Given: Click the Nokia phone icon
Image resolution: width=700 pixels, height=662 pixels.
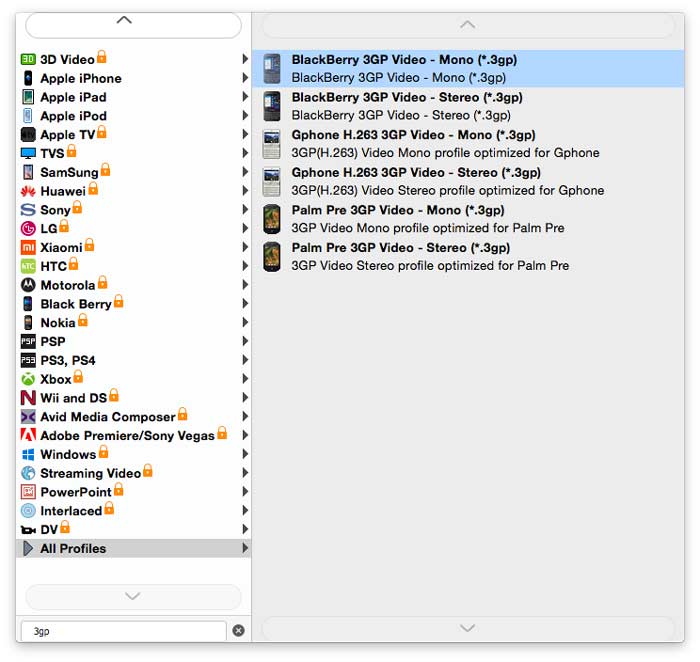Looking at the screenshot, I should pyautogui.click(x=28, y=323).
